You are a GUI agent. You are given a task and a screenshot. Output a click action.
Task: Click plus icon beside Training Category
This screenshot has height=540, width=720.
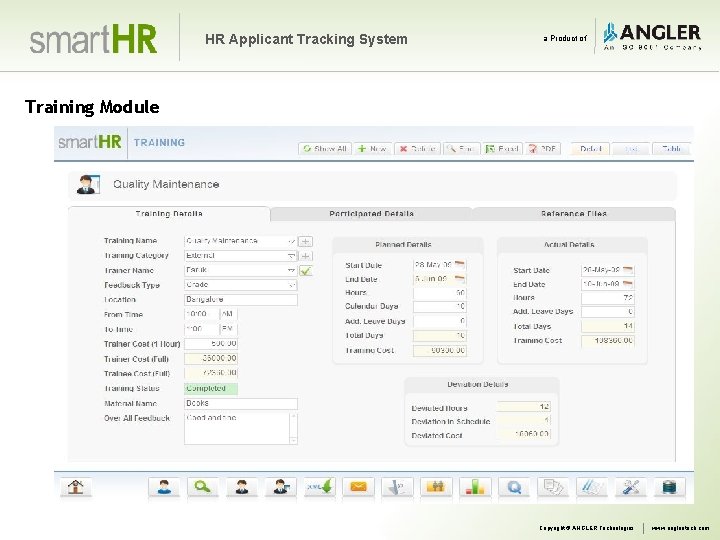(x=305, y=256)
